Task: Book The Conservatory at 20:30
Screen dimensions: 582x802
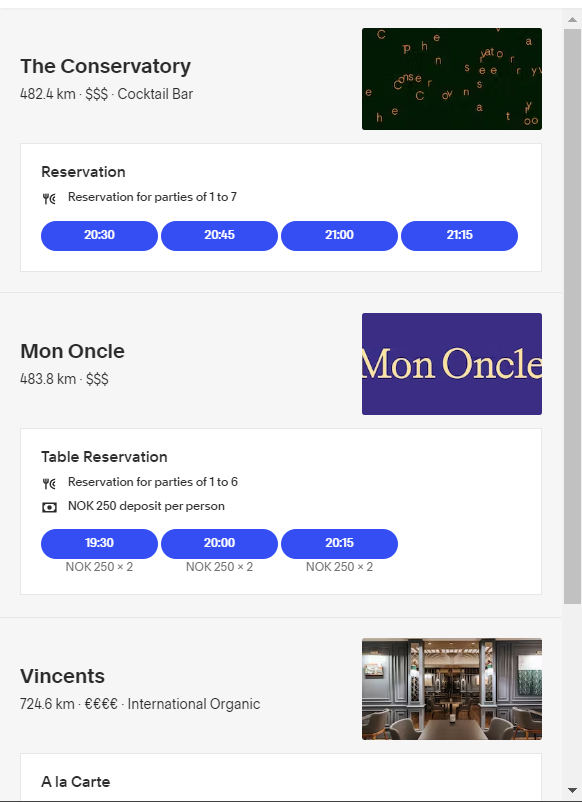Action: [99, 236]
